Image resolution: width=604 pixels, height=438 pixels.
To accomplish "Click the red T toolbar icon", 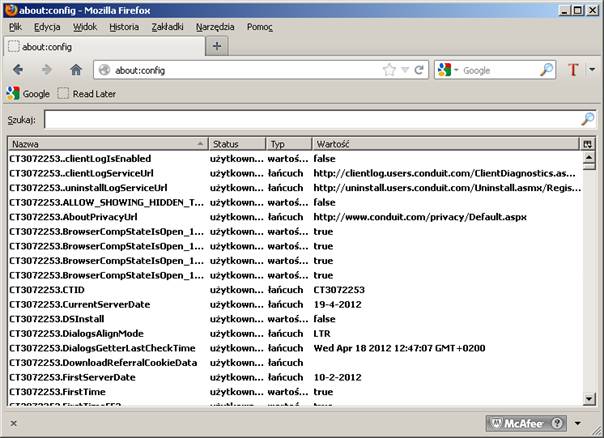I will point(573,70).
